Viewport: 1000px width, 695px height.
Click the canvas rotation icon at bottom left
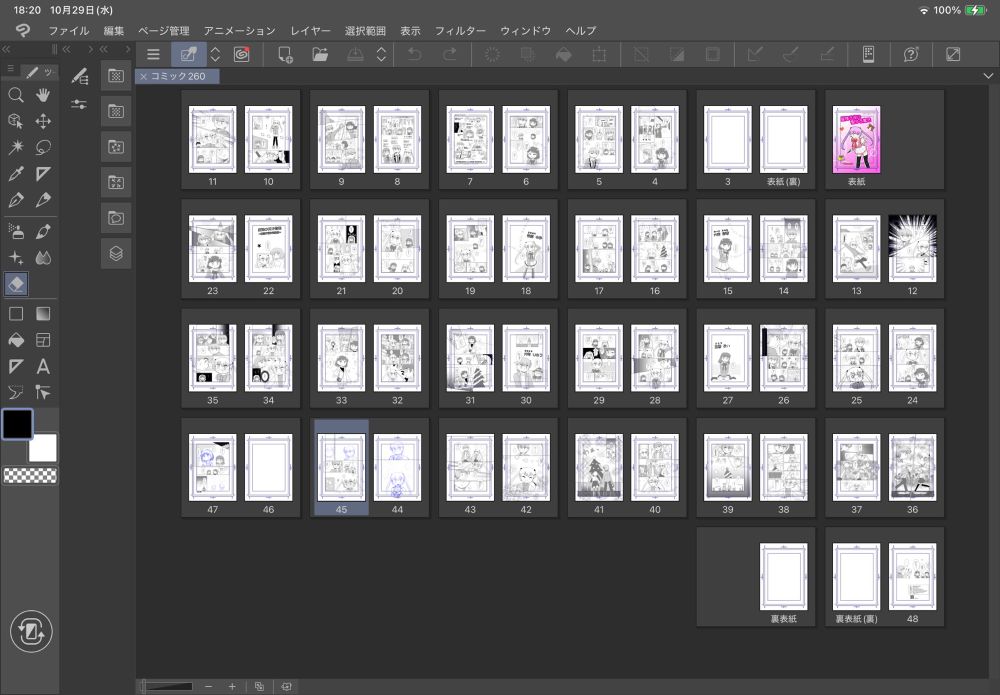[x=31, y=631]
